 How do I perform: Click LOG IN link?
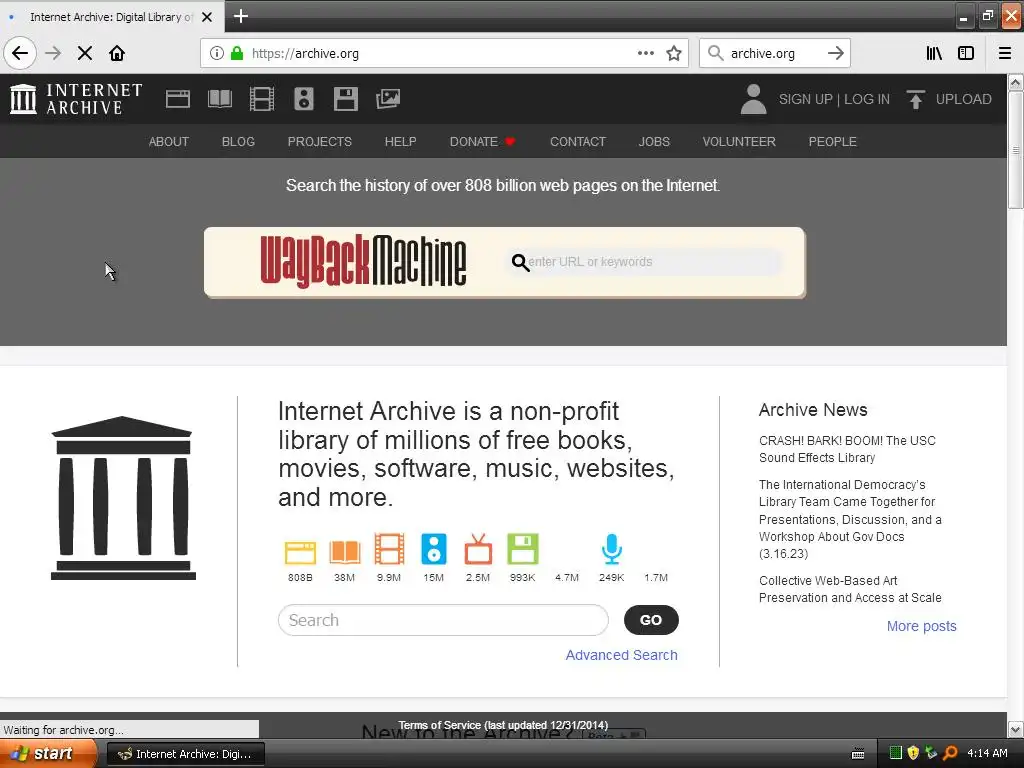867,99
